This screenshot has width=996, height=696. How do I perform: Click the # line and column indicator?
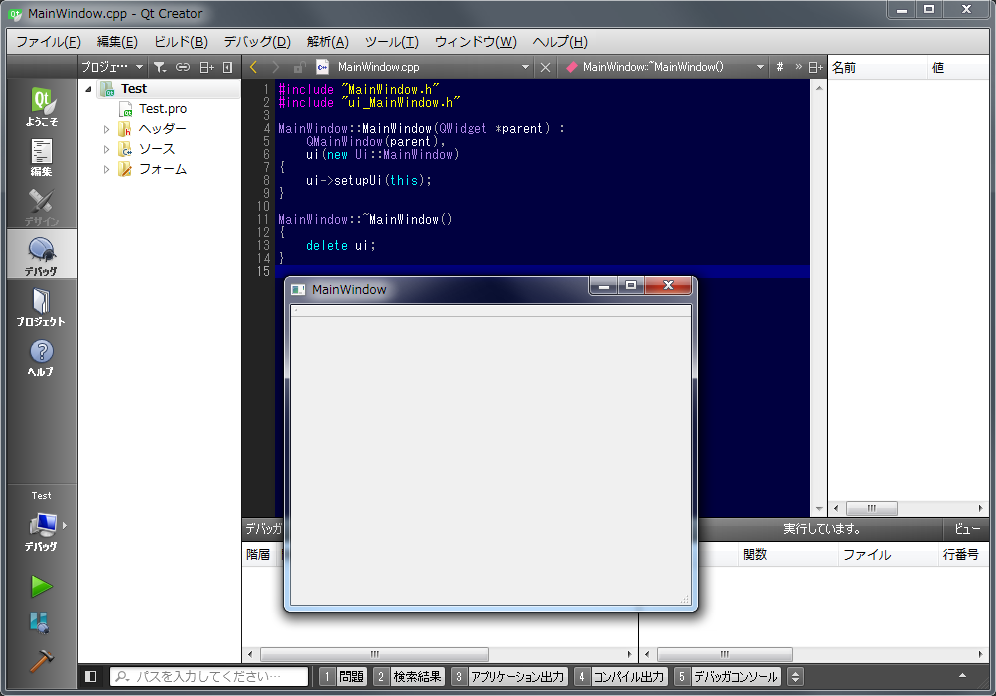(779, 67)
